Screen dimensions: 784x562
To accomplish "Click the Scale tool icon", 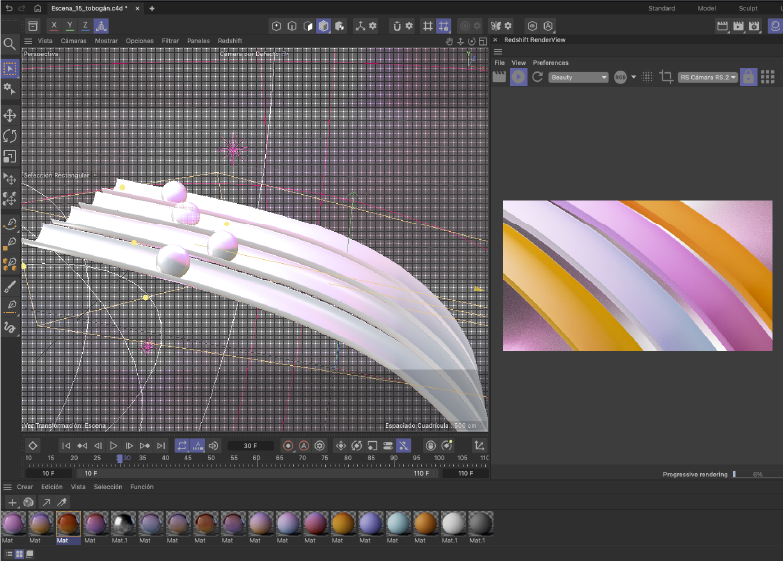I will [10, 156].
